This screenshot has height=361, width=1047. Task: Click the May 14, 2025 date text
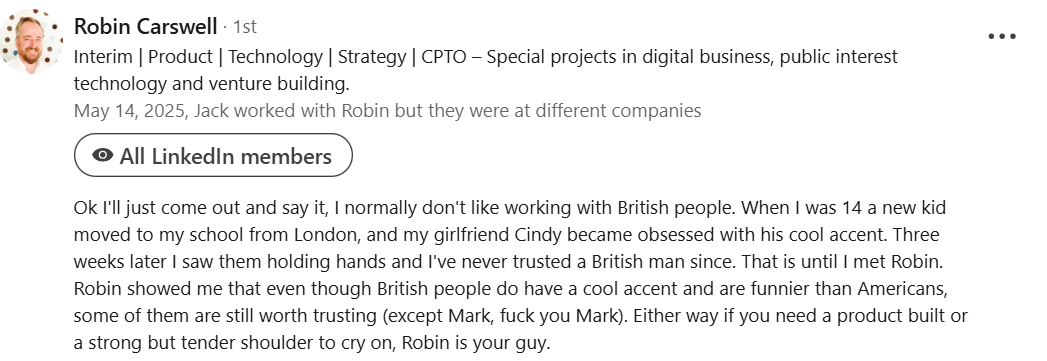click(x=129, y=111)
